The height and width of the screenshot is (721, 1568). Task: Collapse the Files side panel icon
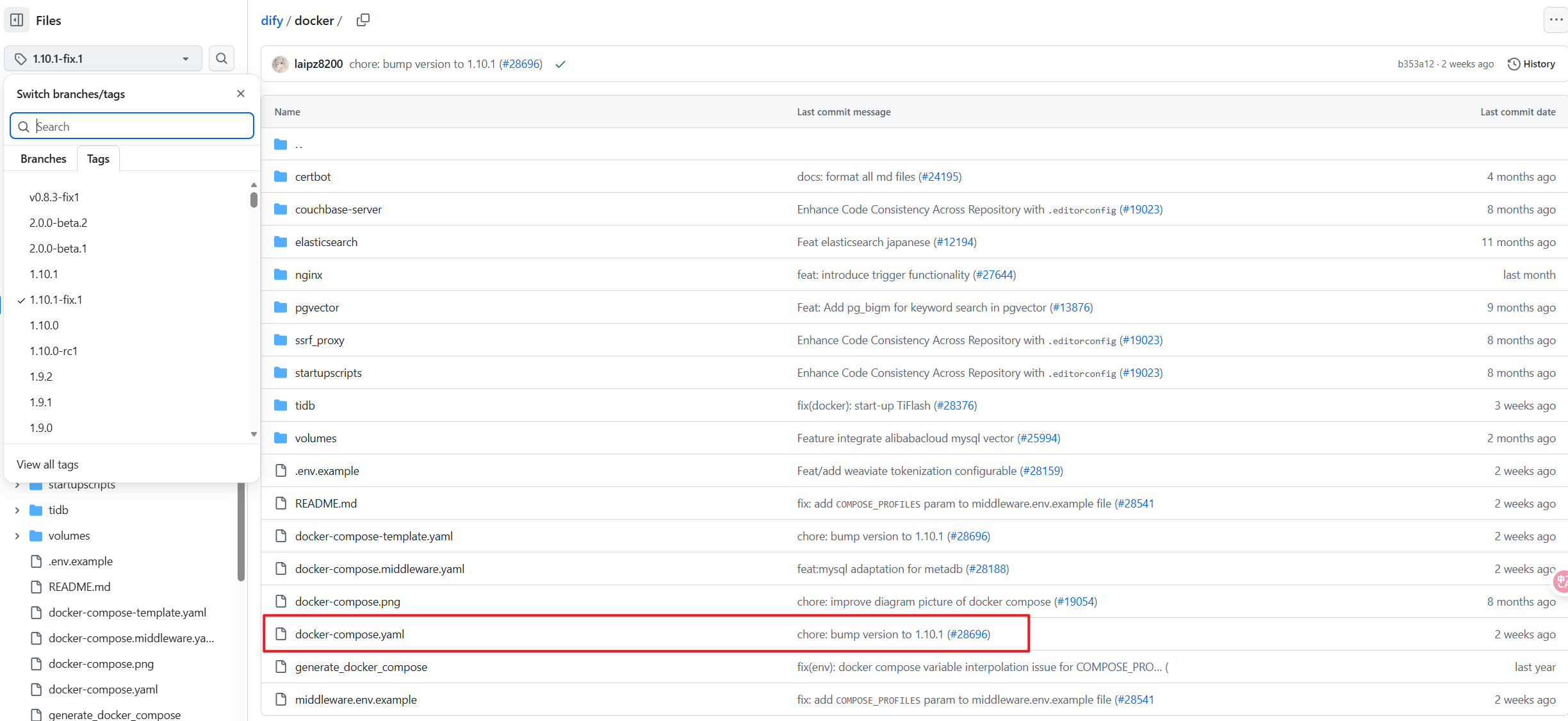coord(17,20)
